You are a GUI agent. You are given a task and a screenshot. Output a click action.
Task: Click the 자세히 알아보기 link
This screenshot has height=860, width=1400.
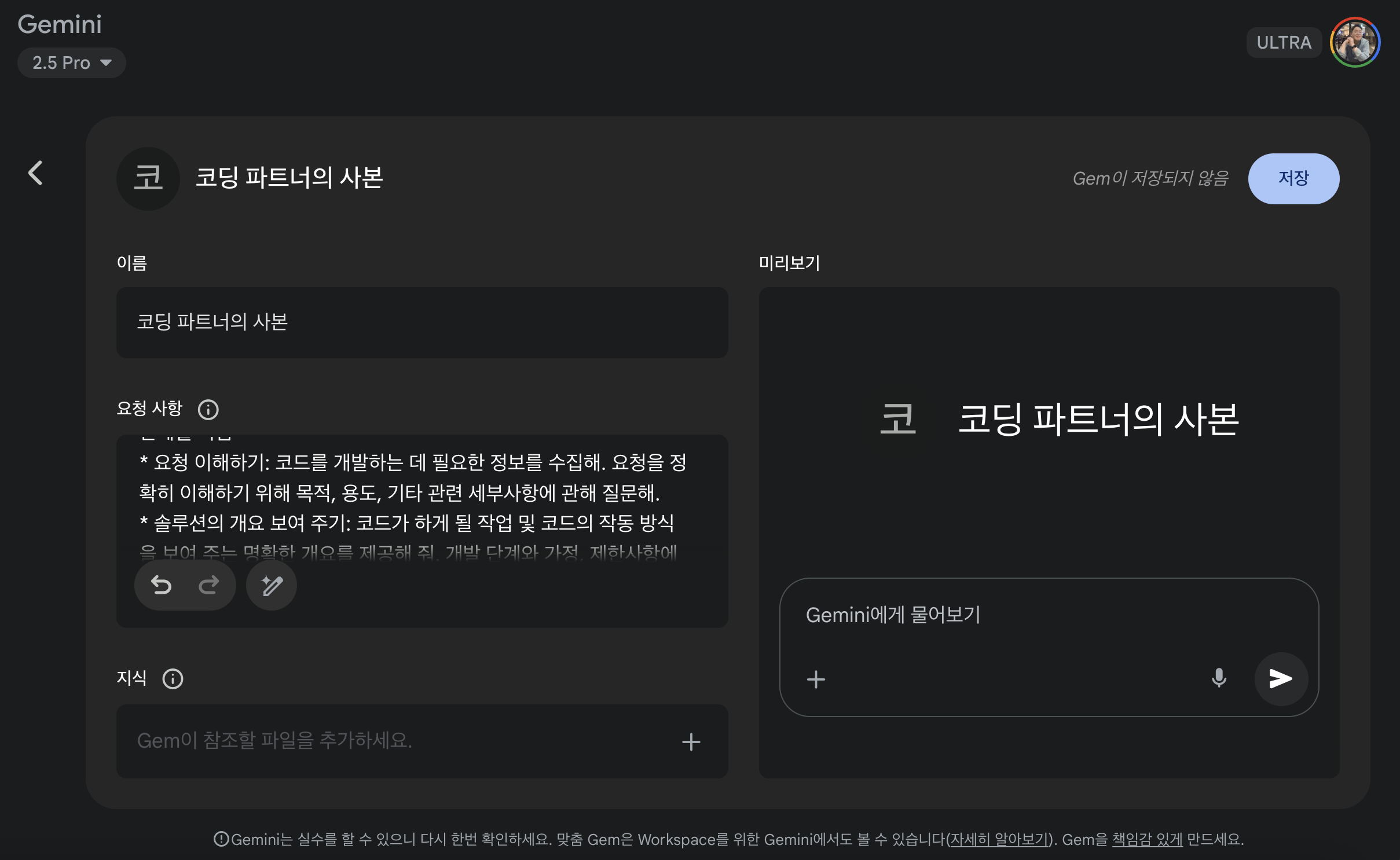pyautogui.click(x=999, y=839)
